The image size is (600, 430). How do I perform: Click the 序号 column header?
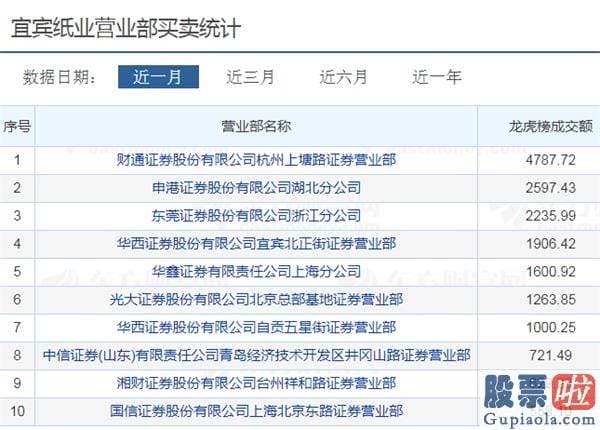17,126
